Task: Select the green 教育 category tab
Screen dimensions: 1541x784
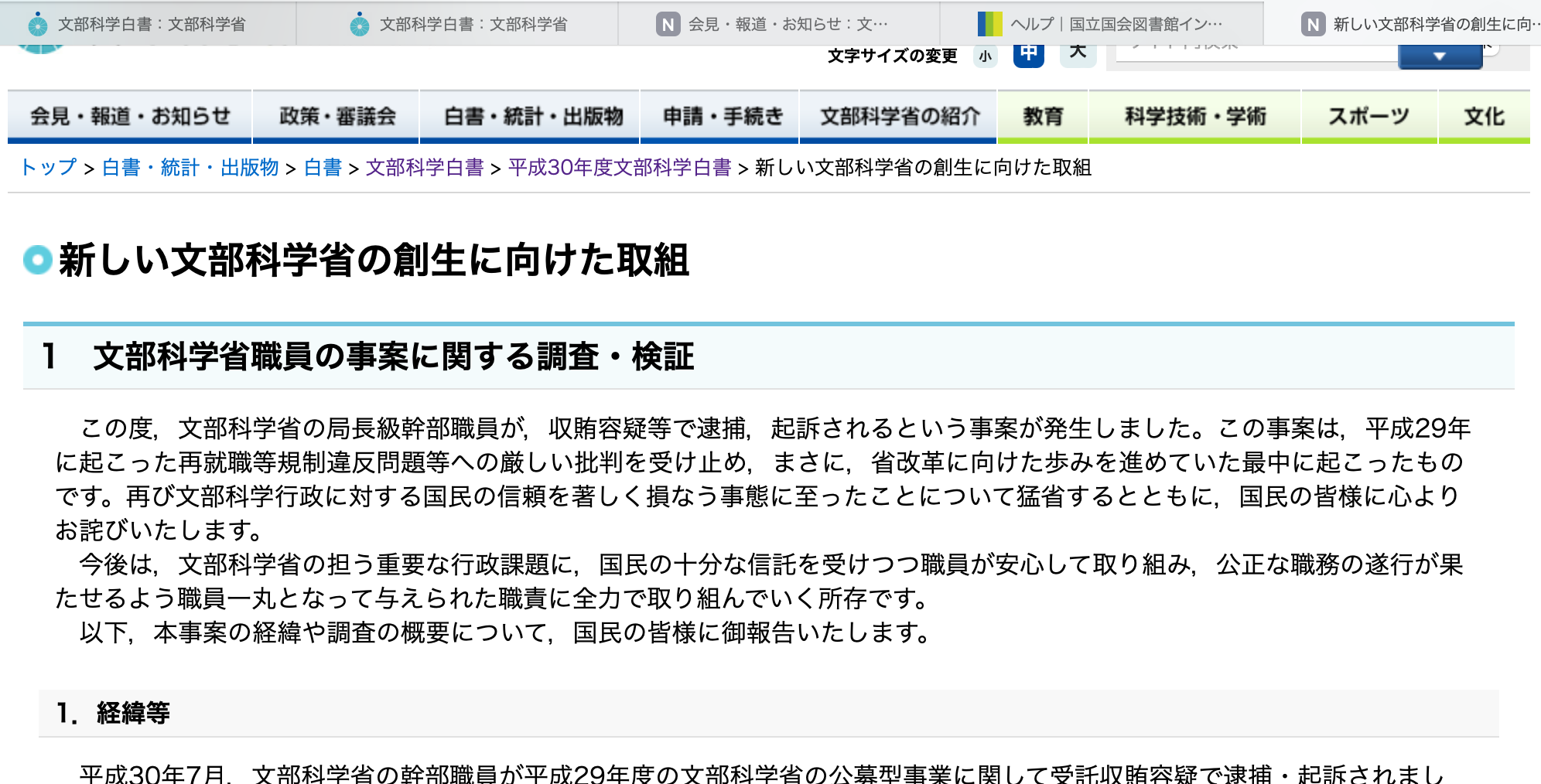Action: click(x=1043, y=117)
